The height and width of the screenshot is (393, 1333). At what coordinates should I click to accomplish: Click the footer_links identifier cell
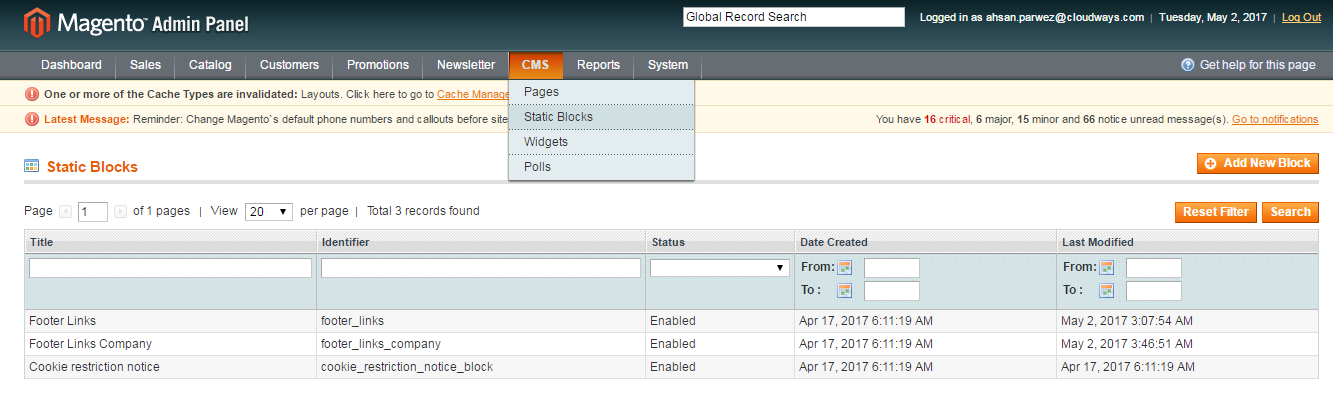481,321
